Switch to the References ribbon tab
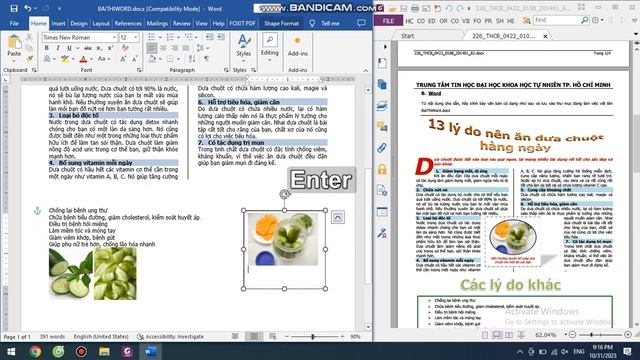Screen dimensions: 640x360 coord(128,24)
